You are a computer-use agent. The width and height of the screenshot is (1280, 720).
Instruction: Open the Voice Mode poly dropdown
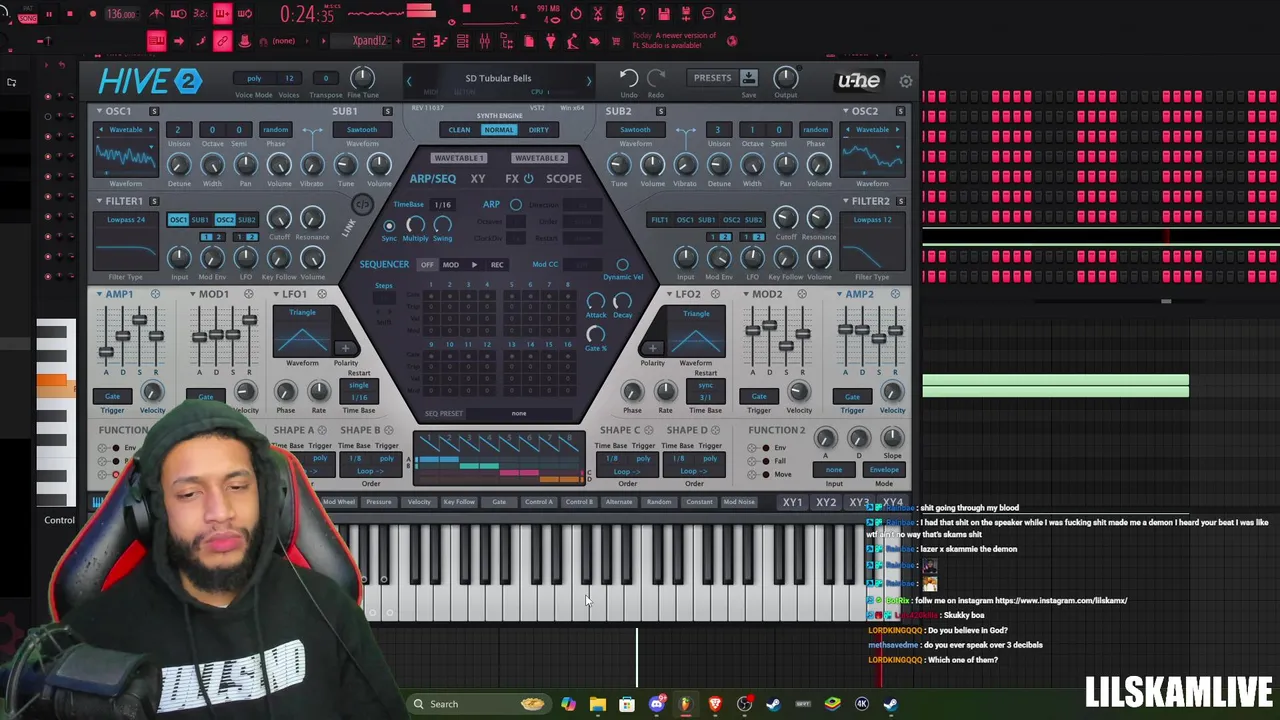pos(254,78)
